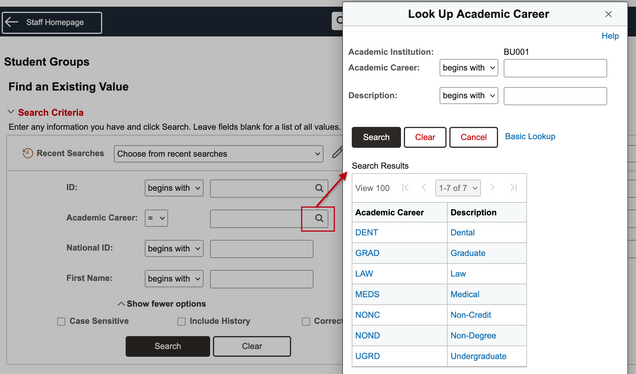This screenshot has height=374, width=636.
Task: Close the Look Up Academic Career dialog
Action: click(608, 14)
